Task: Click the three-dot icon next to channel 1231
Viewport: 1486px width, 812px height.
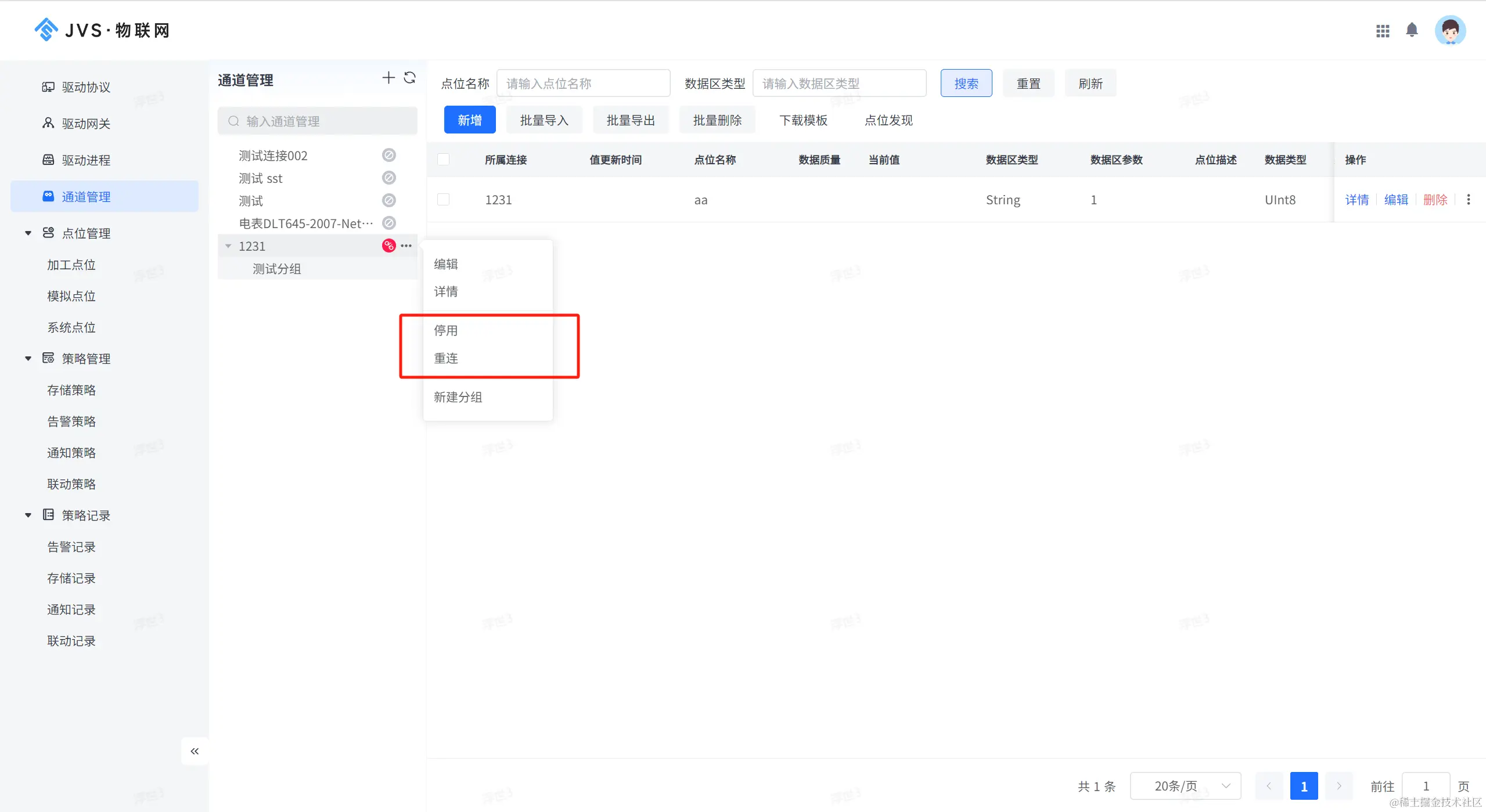Action: point(406,246)
